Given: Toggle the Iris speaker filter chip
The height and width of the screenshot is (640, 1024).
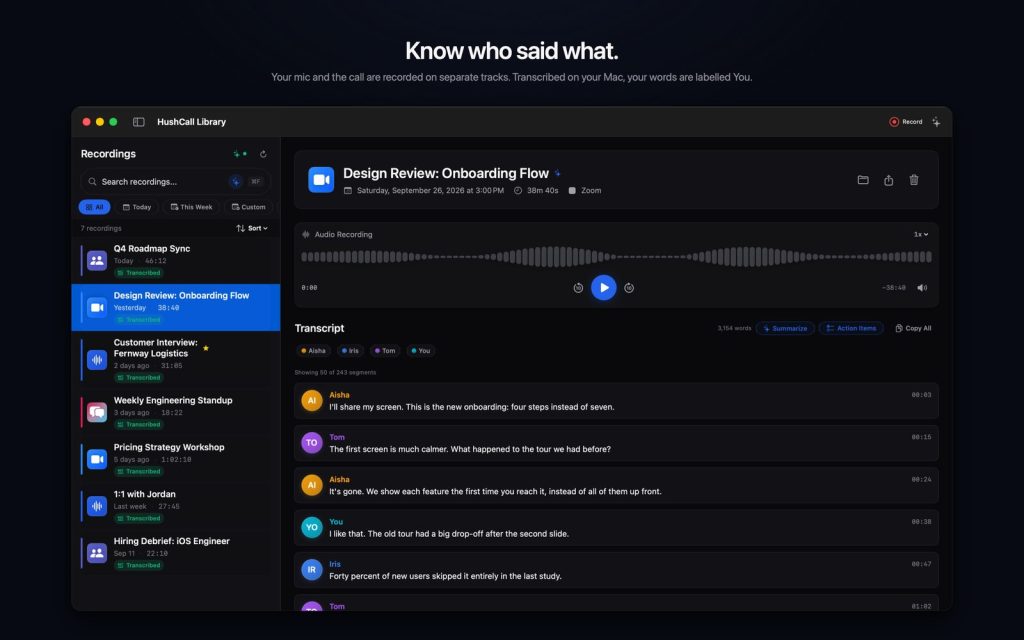Looking at the screenshot, I should pyautogui.click(x=350, y=351).
